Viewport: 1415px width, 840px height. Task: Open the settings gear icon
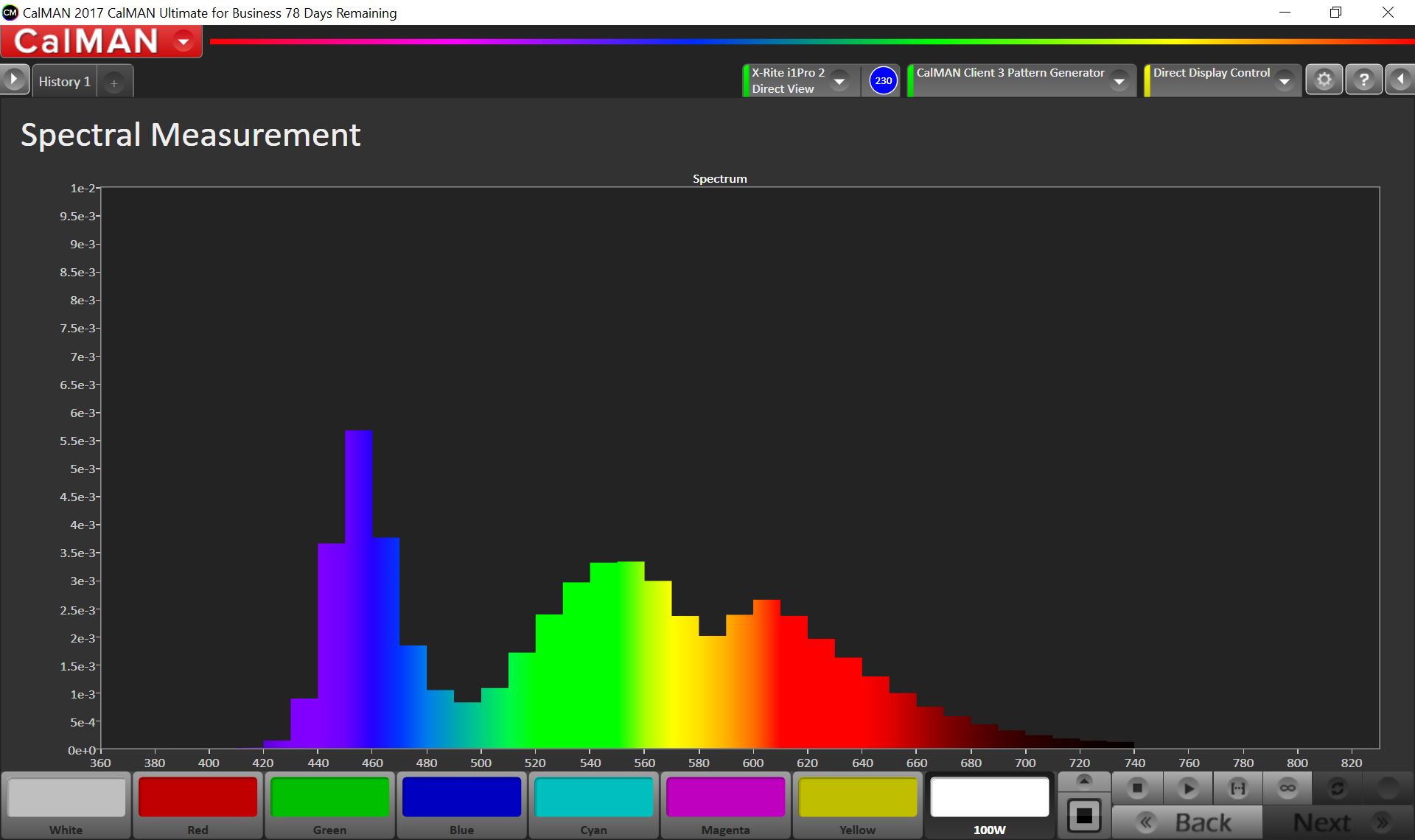1324,80
